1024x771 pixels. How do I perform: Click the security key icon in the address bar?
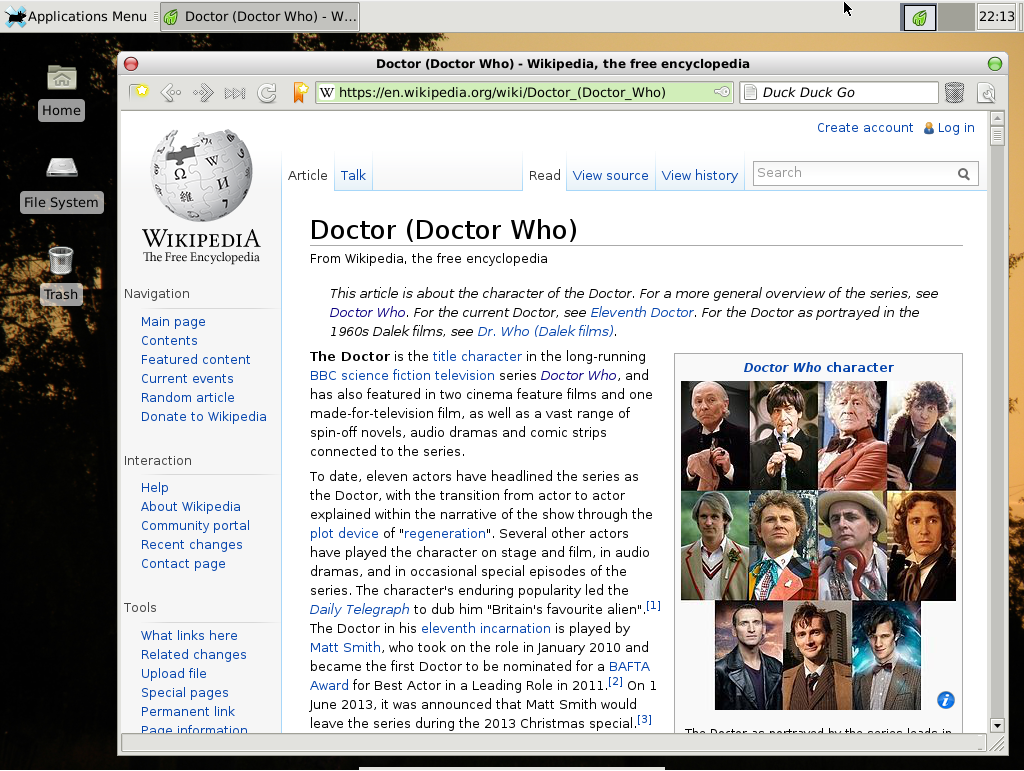[722, 92]
